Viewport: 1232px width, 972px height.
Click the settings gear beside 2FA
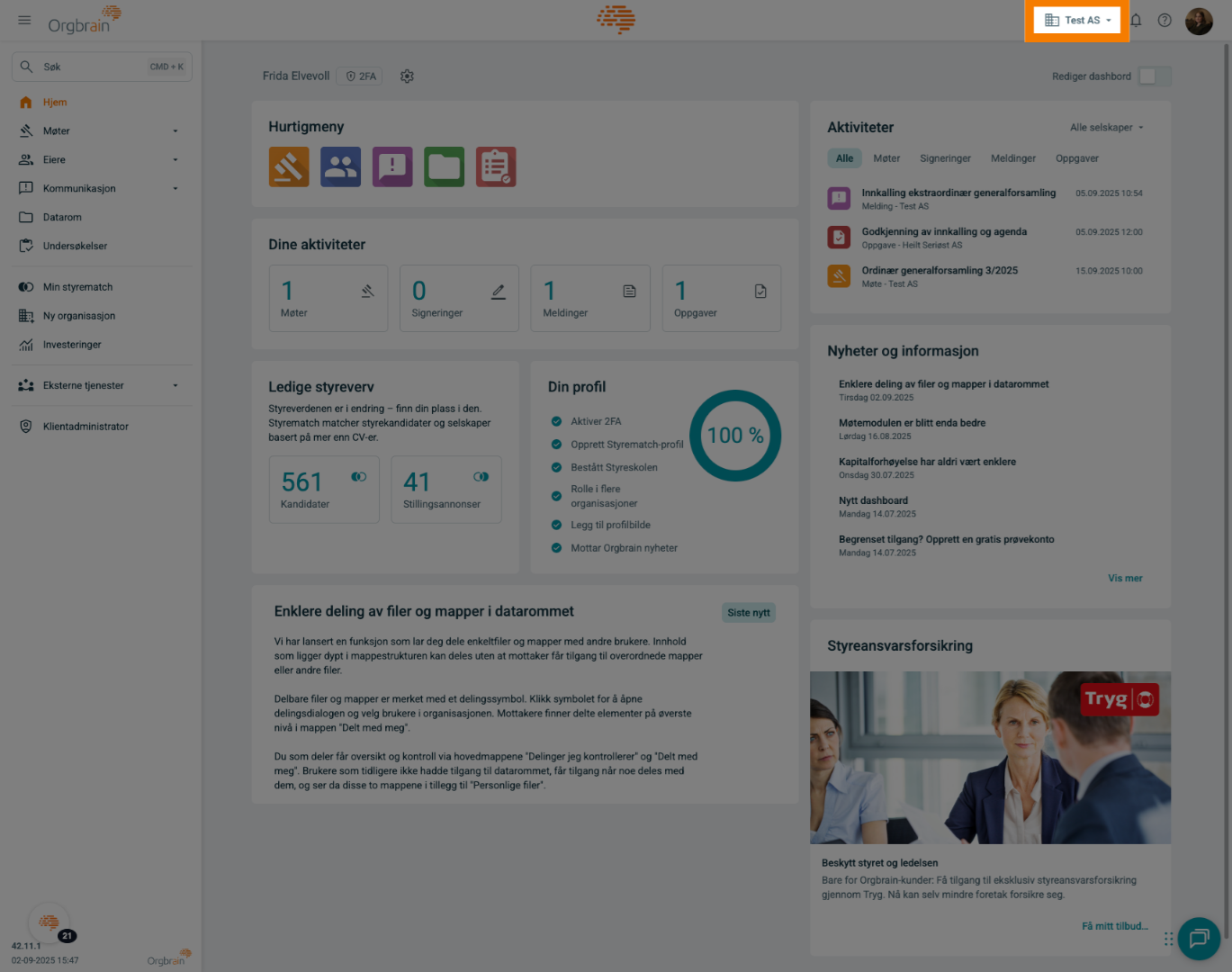coord(407,76)
